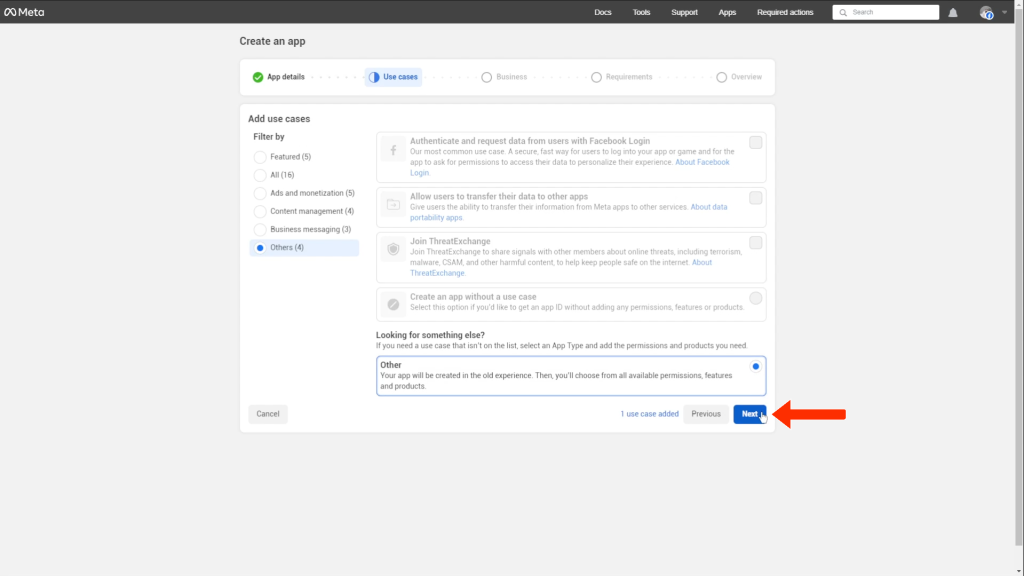Select the All (16) filter
Image resolution: width=1024 pixels, height=576 pixels.
(260, 175)
